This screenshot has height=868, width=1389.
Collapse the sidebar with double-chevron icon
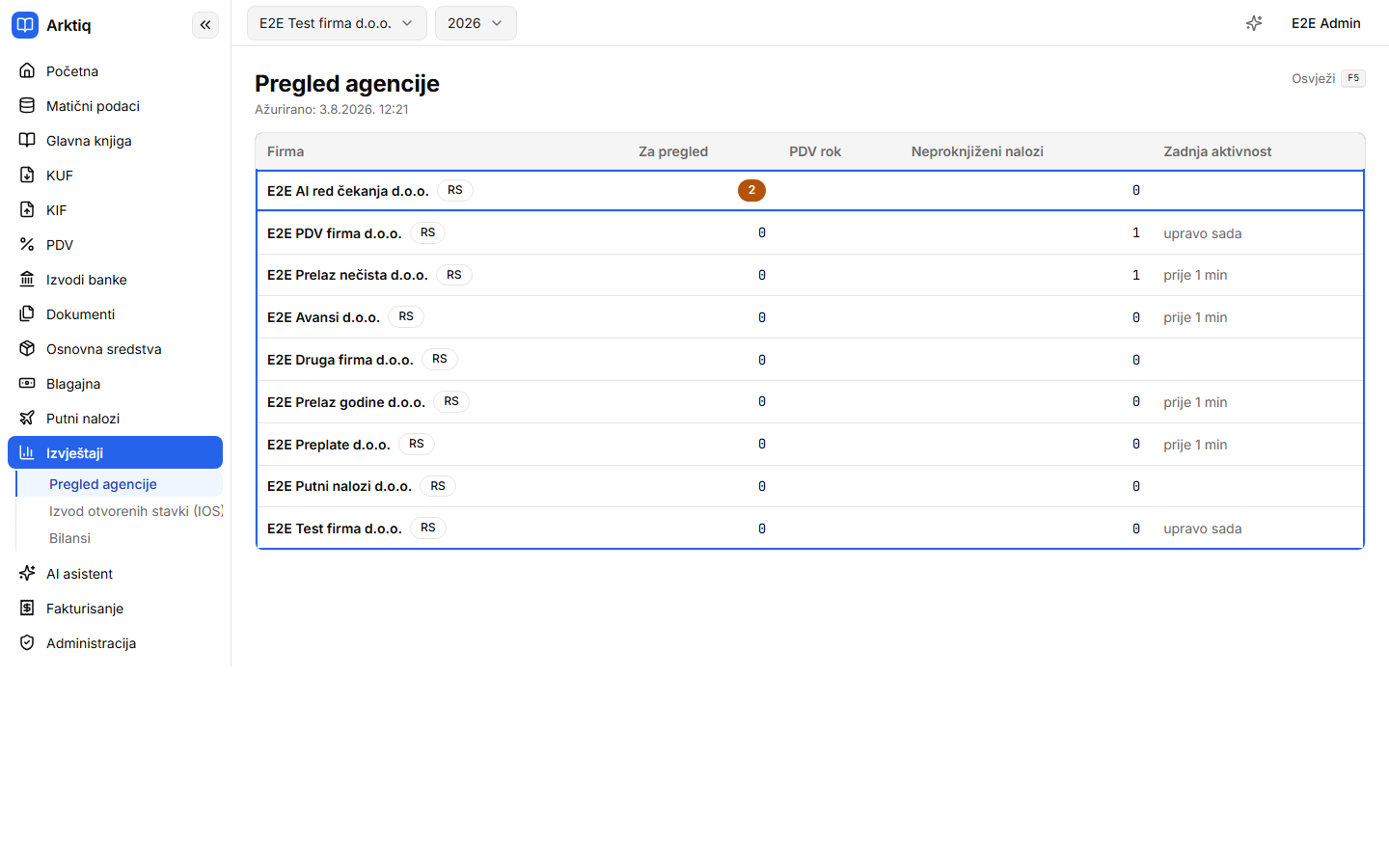tap(205, 25)
